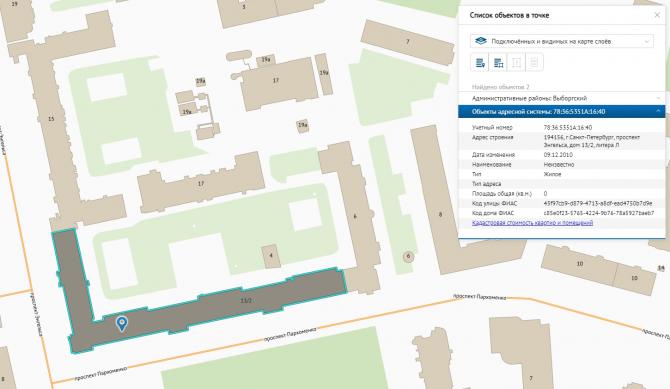
Task: Click the Код дома ФИАС value
Action: tap(599, 213)
